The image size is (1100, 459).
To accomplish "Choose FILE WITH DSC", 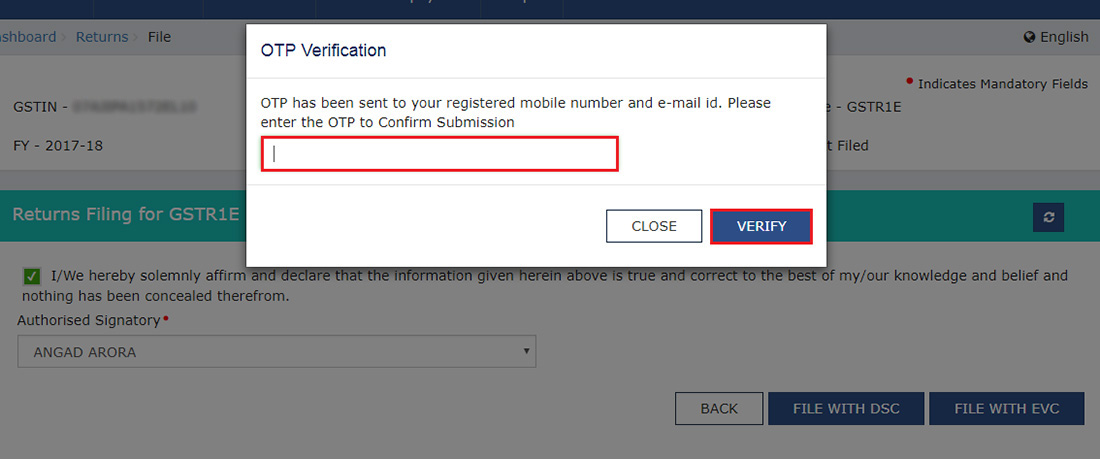I will point(846,408).
